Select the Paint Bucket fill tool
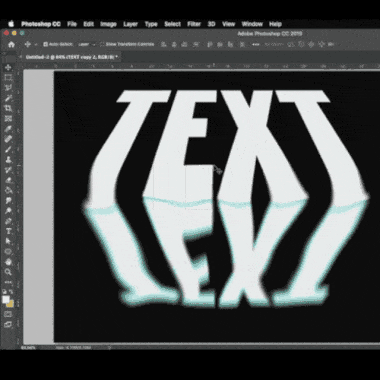The image size is (380, 380). coord(9,190)
